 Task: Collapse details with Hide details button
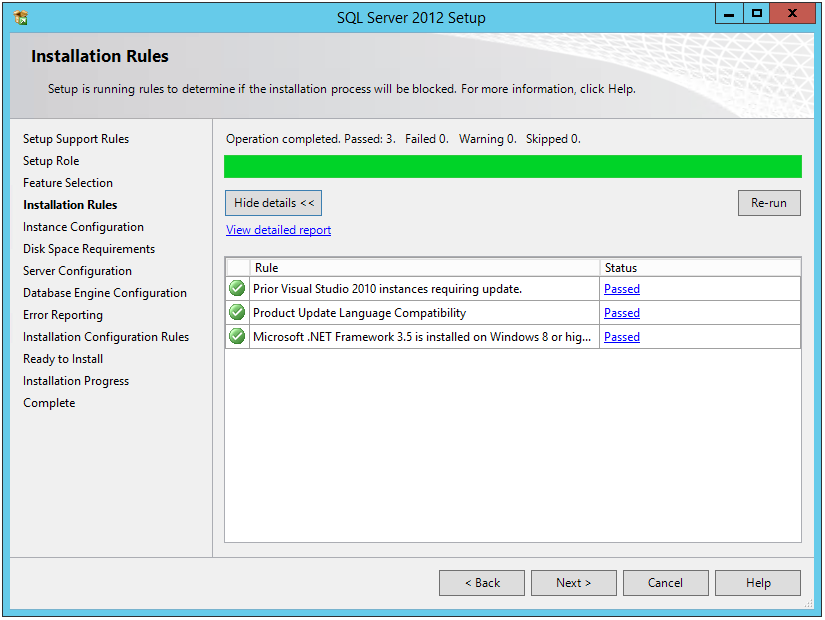[x=274, y=203]
